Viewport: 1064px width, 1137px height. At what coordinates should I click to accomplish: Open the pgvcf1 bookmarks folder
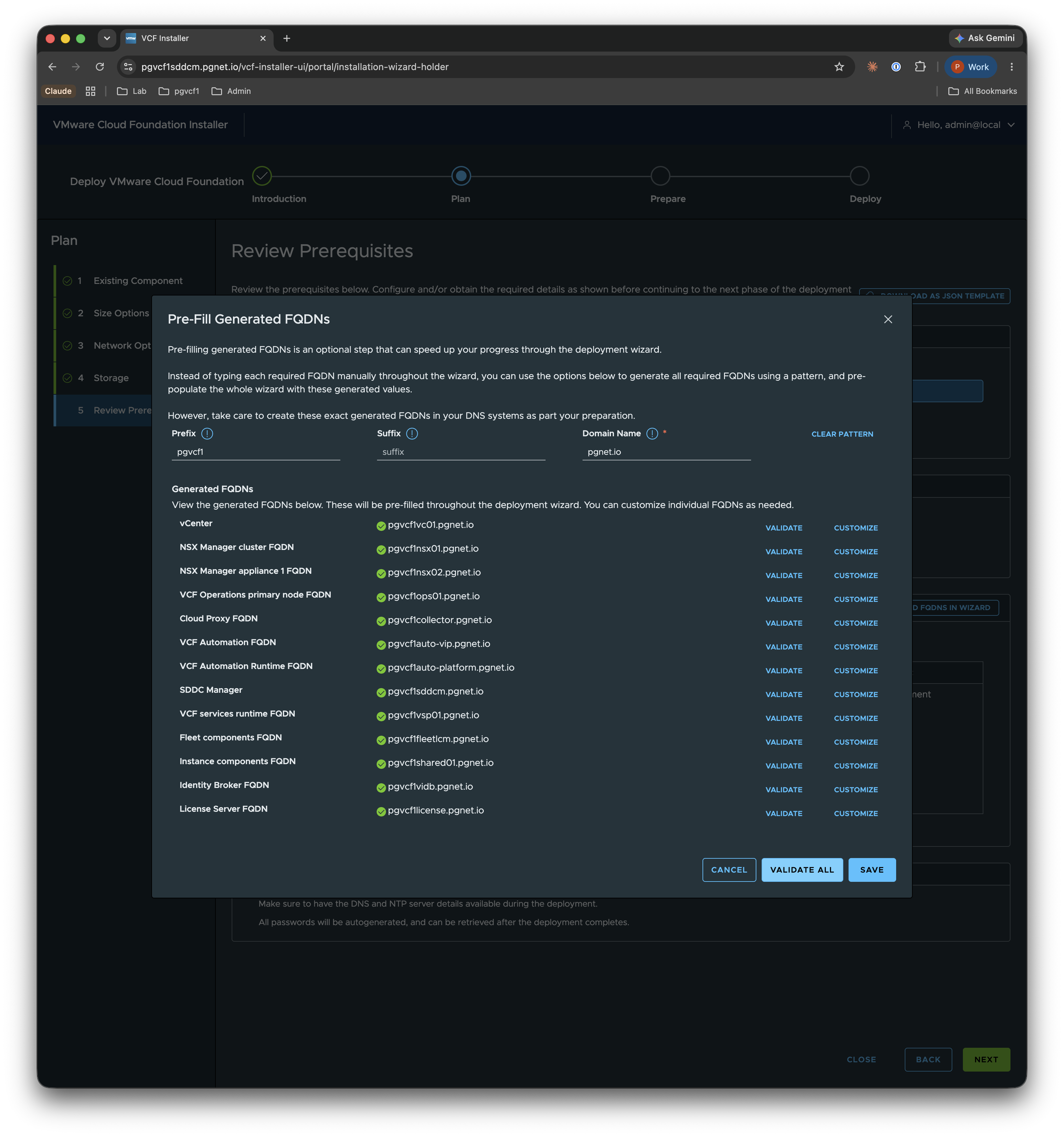coord(179,91)
